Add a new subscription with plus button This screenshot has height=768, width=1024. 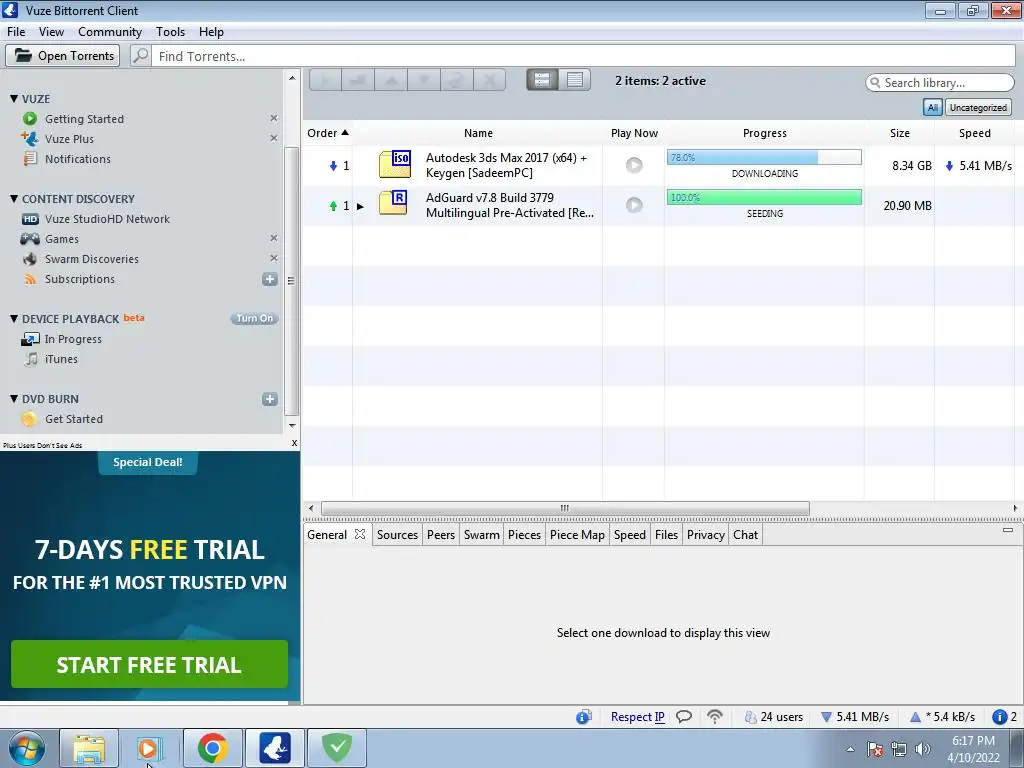coord(270,279)
